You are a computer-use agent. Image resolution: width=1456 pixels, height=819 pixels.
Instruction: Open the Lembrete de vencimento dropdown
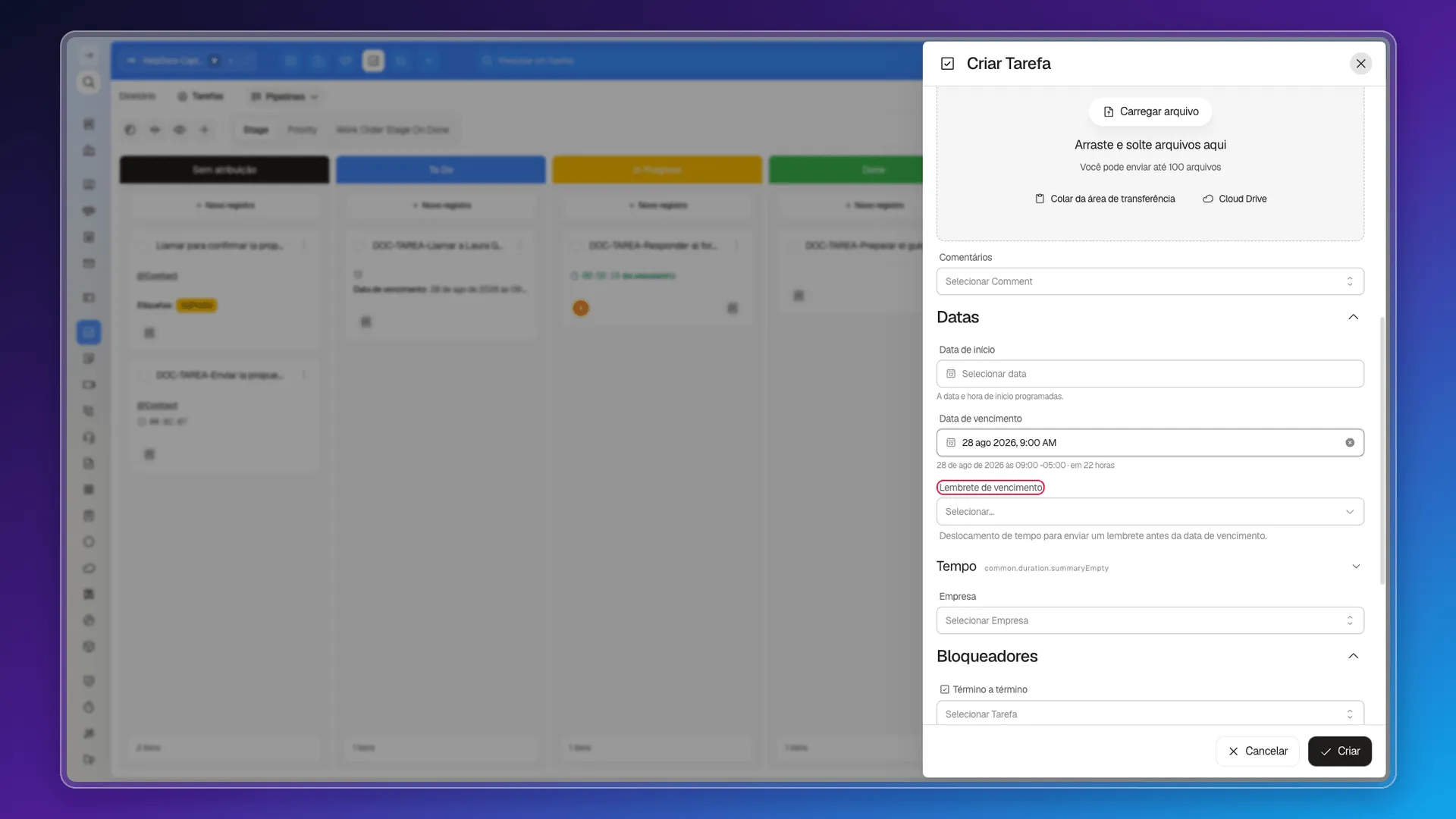point(1150,512)
